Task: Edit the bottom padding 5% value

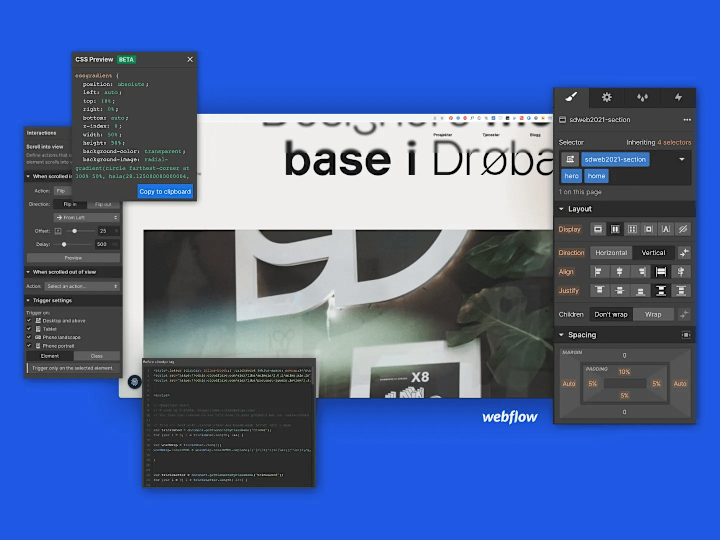Action: [x=624, y=395]
